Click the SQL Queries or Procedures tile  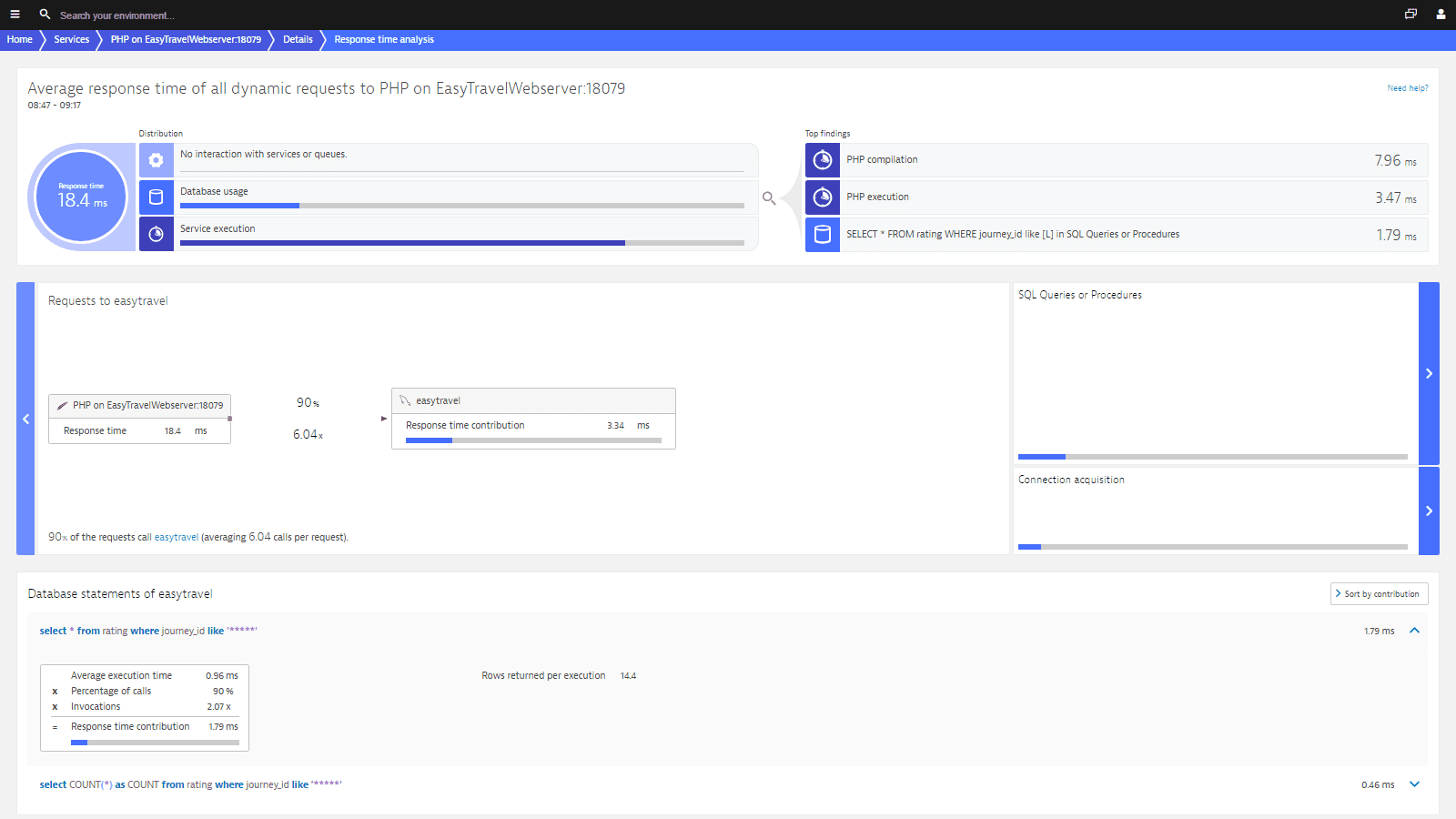[x=1216, y=373]
